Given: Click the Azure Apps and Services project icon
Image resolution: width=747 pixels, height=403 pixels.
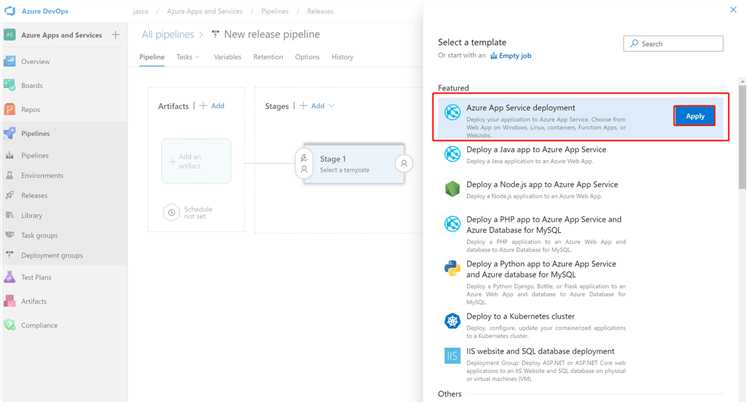Looking at the screenshot, I should (x=10, y=35).
